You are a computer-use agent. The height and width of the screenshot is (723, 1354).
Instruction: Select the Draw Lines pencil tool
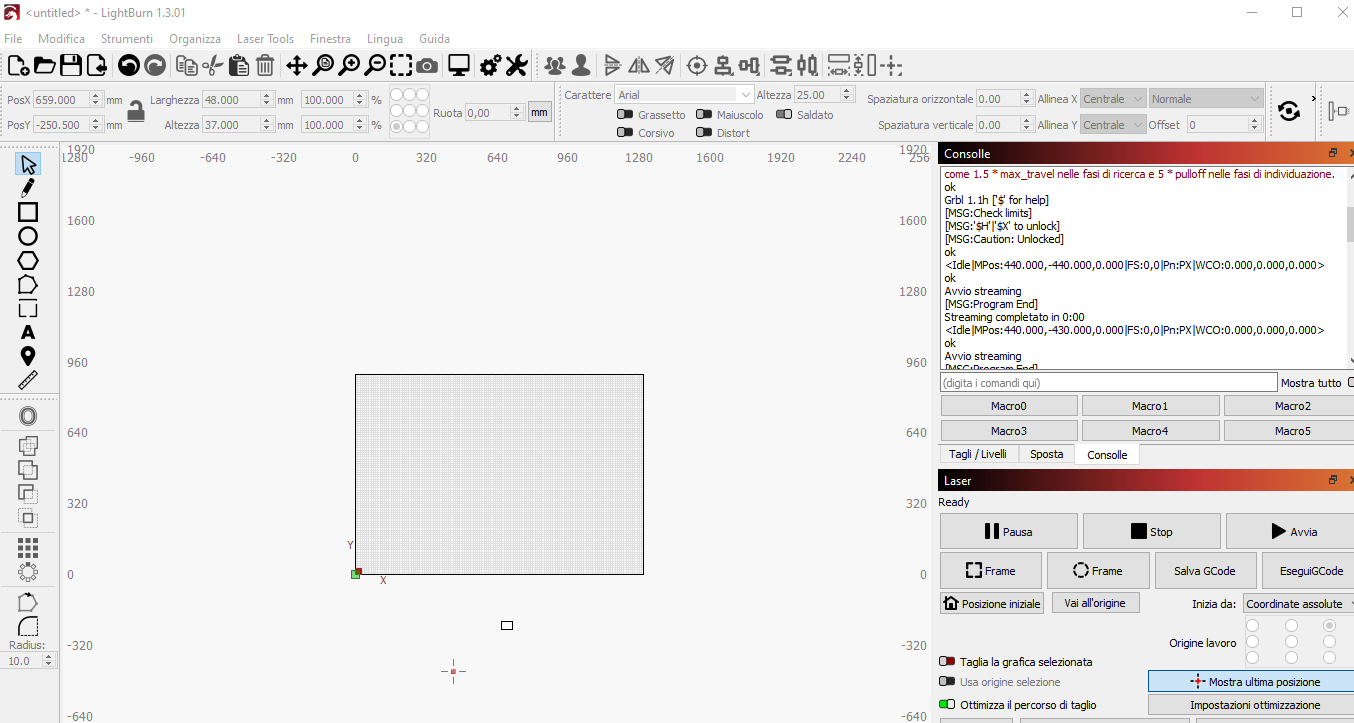(28, 188)
